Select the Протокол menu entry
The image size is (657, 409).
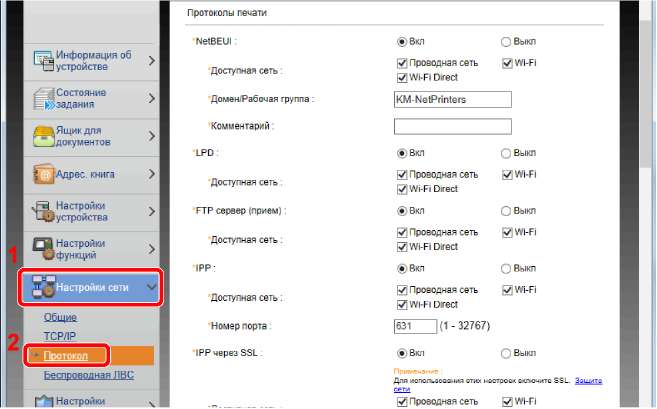(67, 356)
